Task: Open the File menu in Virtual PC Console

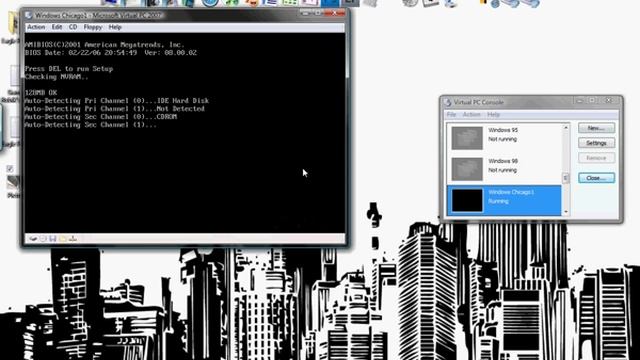Action: (x=451, y=114)
